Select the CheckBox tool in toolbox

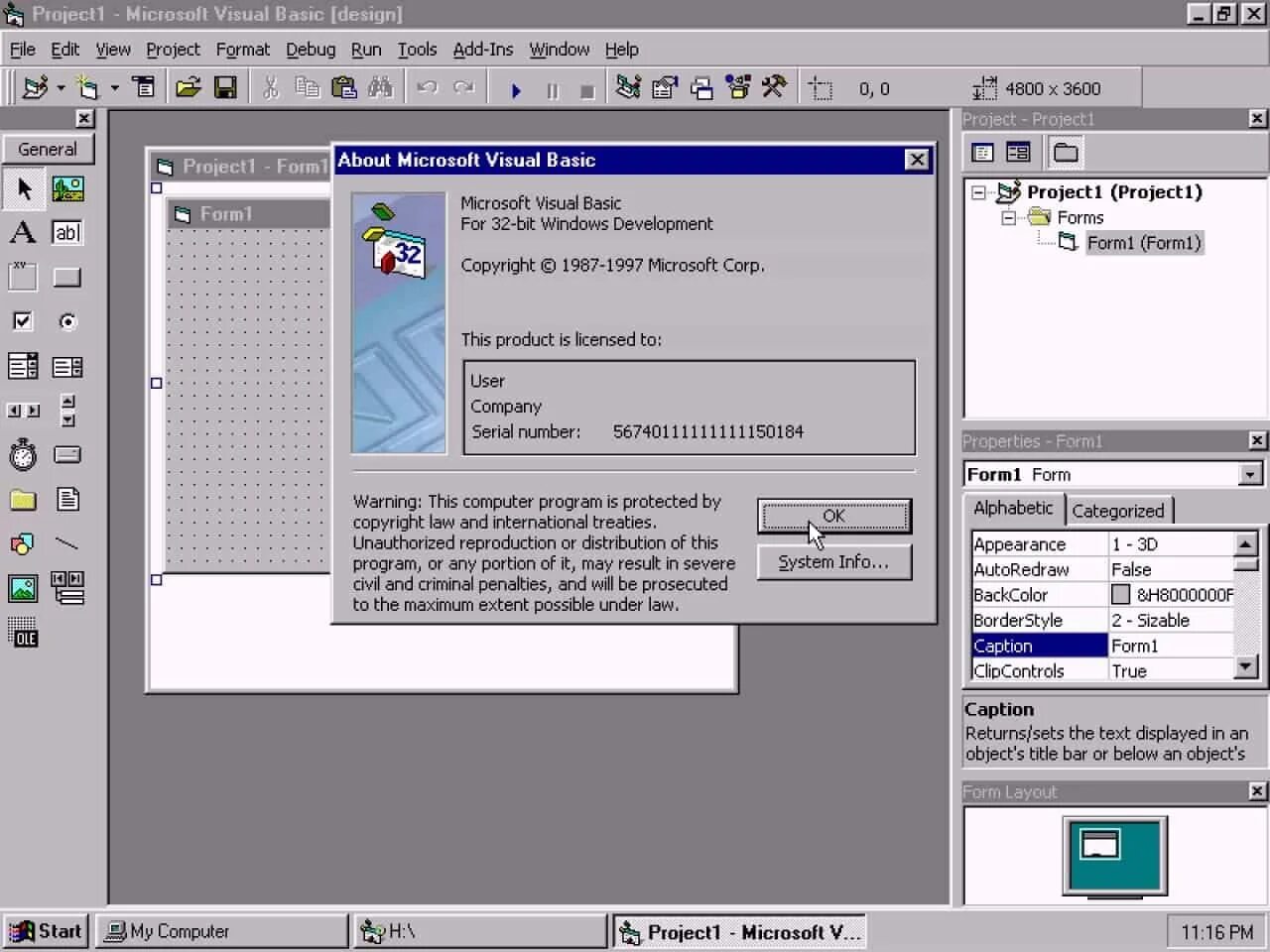[x=24, y=321]
